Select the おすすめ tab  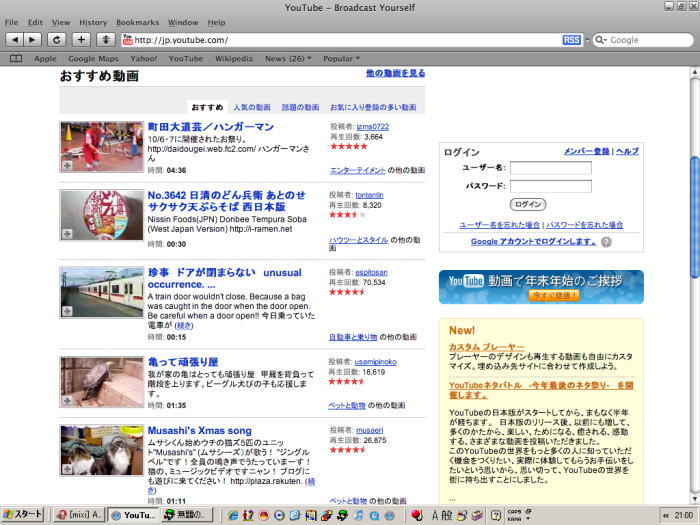point(207,107)
